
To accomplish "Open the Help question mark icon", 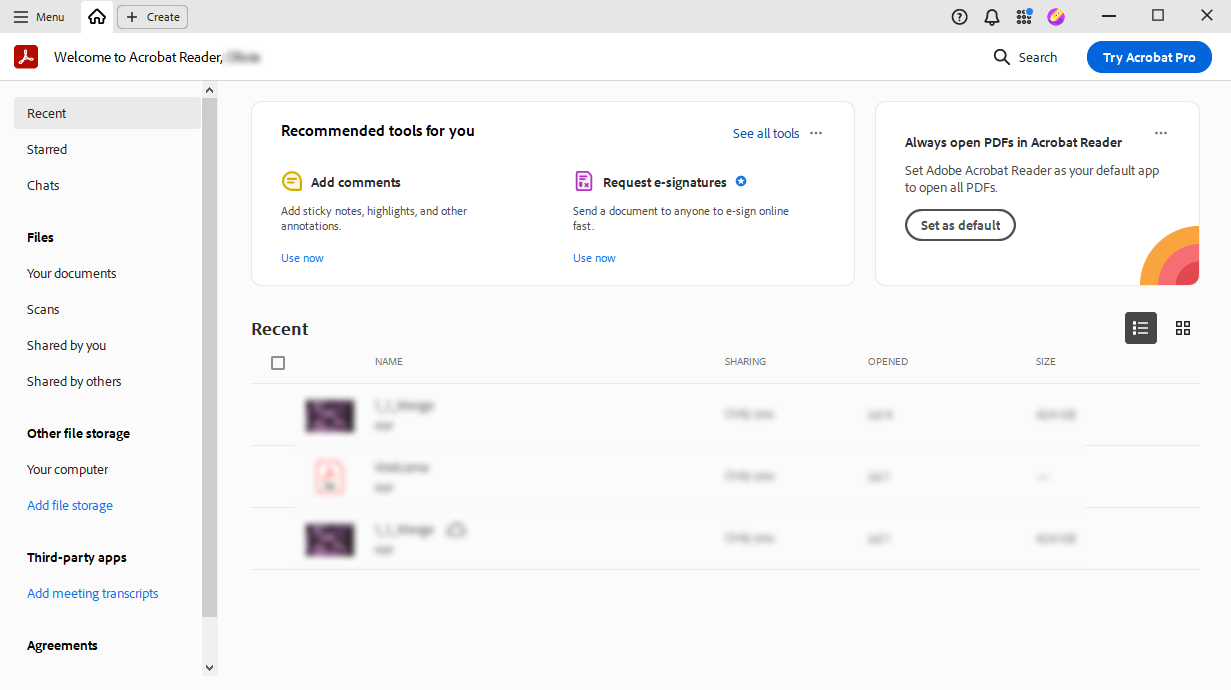I will [x=960, y=17].
